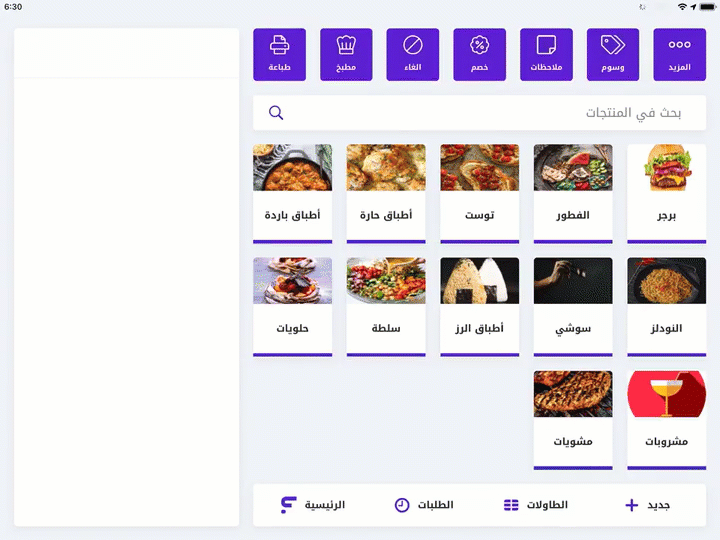Choose the سوشي sushi category
Screen dimensions: 720x540
point(573,307)
